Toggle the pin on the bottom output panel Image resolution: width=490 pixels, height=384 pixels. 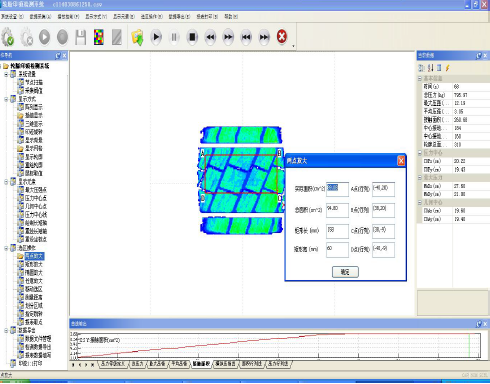[479, 324]
